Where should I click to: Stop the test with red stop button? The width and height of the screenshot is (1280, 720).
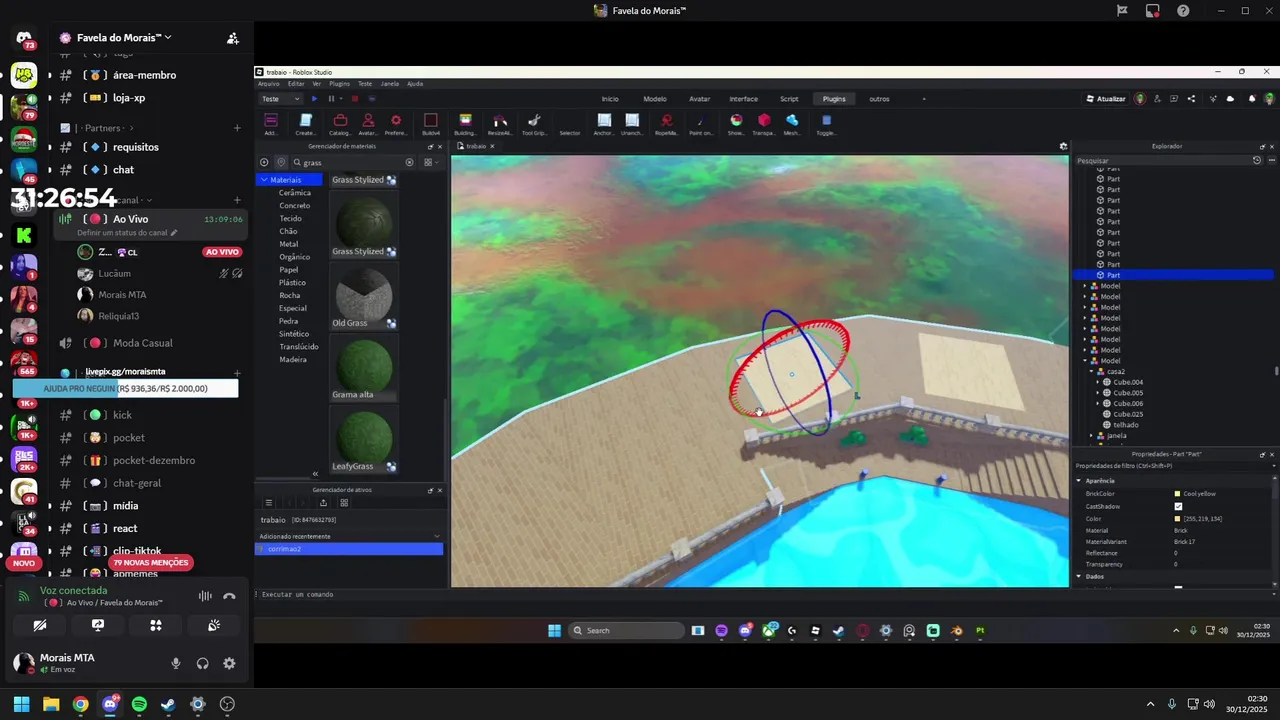click(354, 99)
